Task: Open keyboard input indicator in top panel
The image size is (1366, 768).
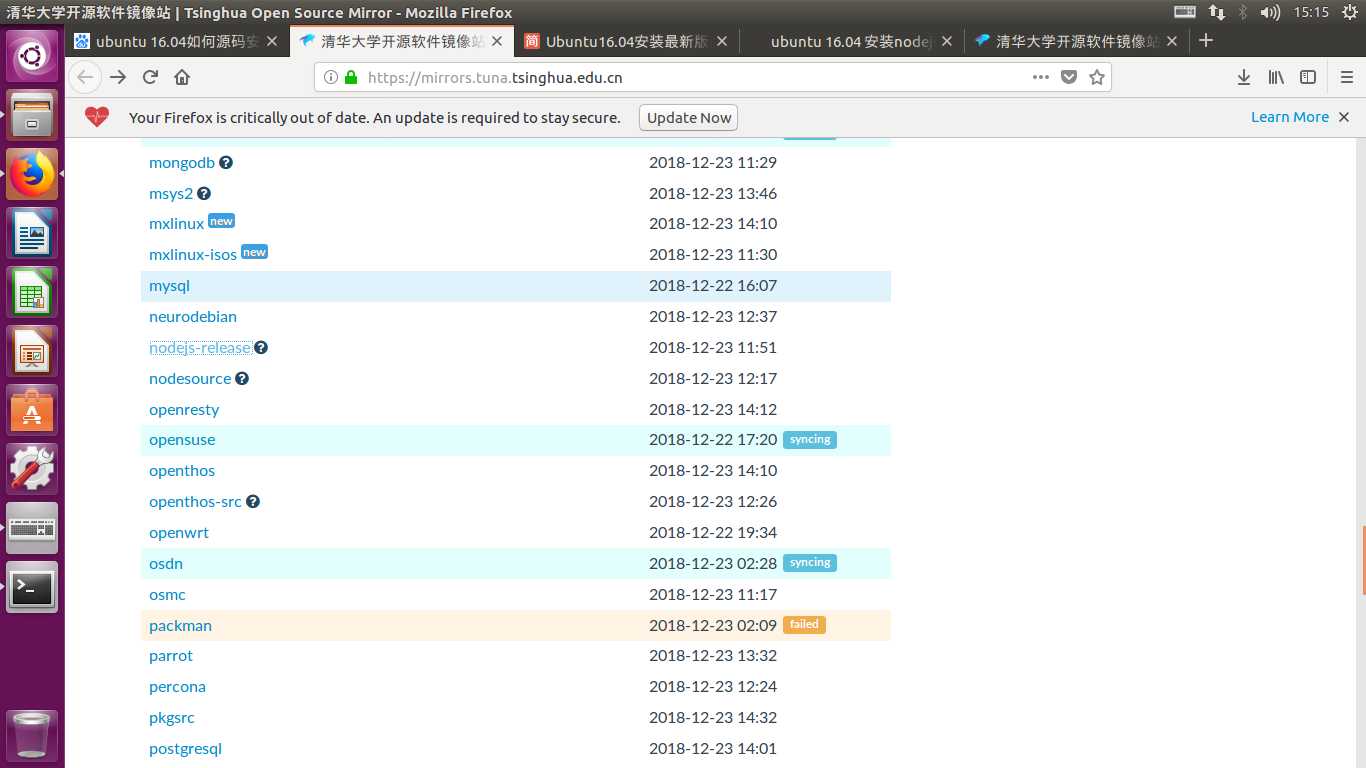Action: (1184, 12)
